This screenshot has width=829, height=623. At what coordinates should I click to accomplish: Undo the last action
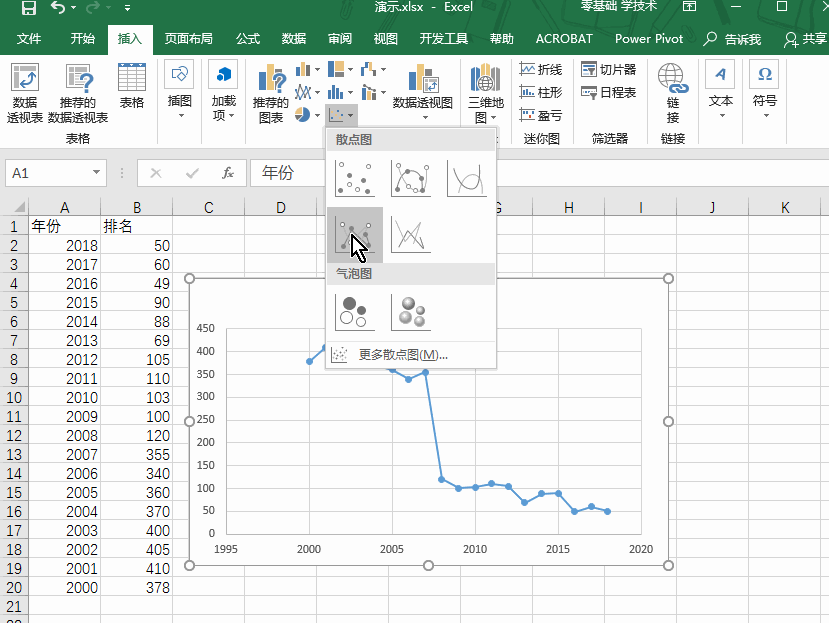click(58, 7)
